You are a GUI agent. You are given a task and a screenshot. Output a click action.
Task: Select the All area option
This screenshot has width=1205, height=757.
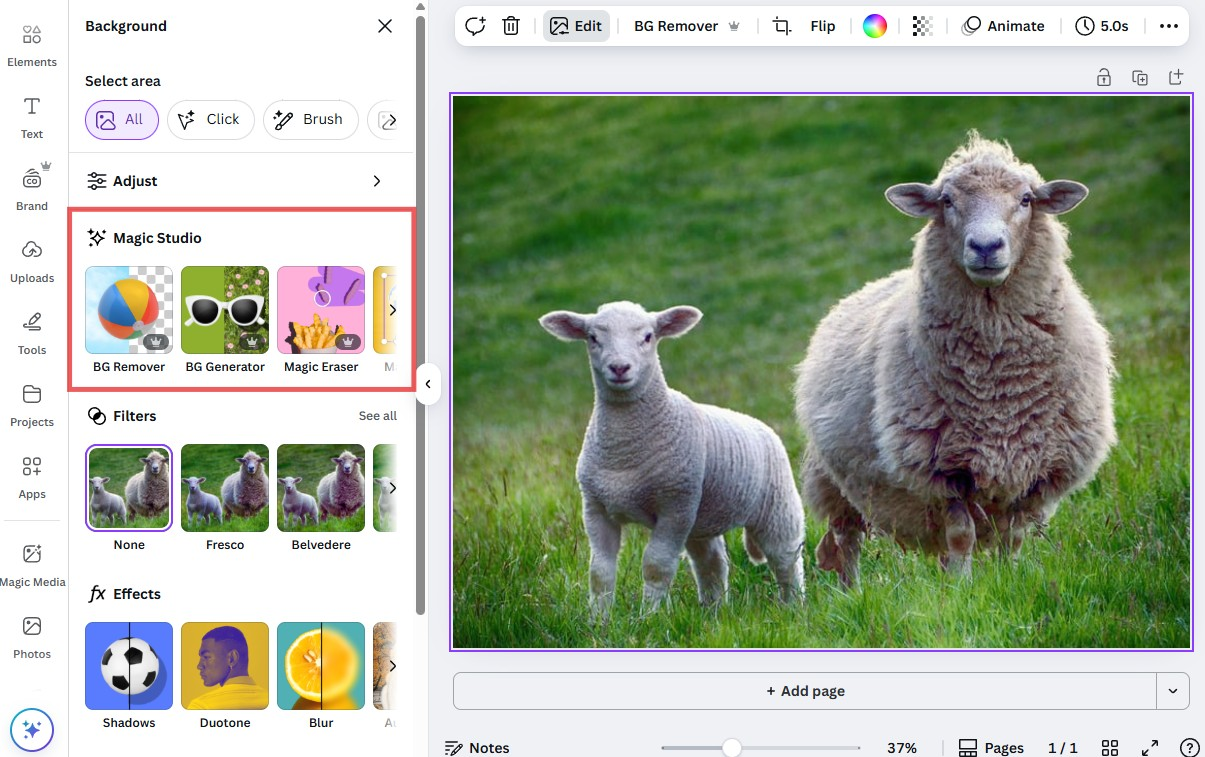[x=121, y=120]
